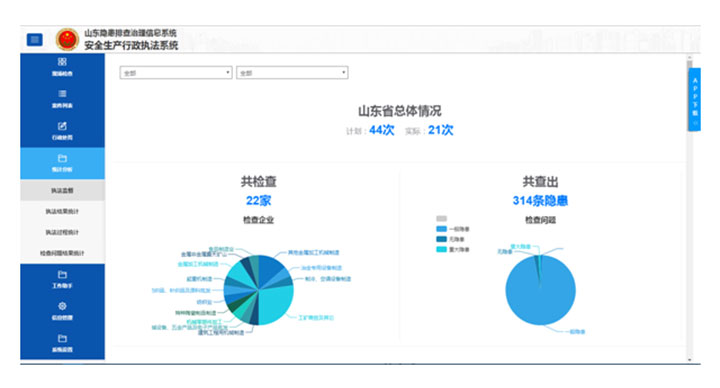The height and width of the screenshot is (388, 720).
Task: Select the pencil-edit icon in sidebar
Action: point(62,126)
